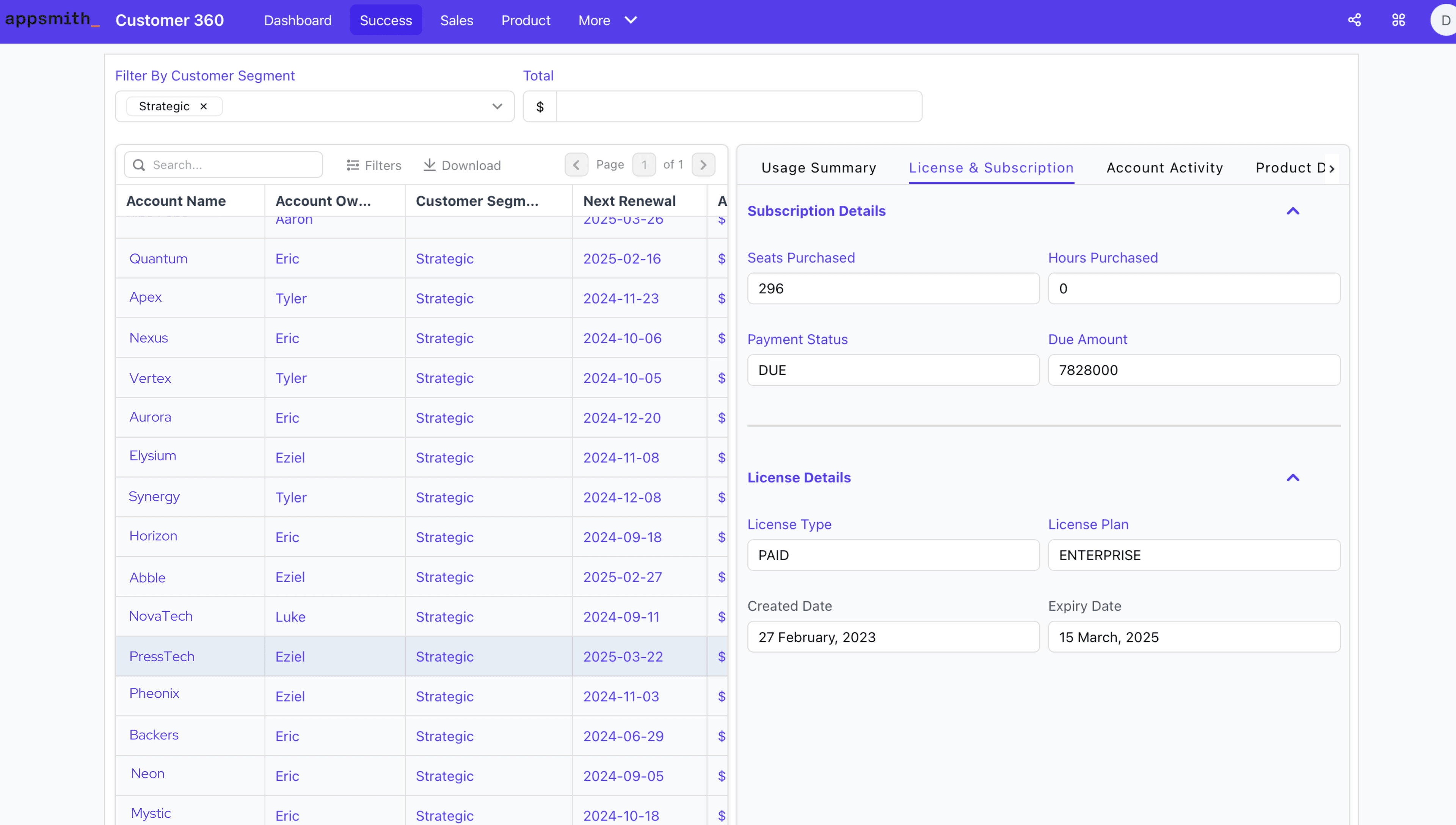Select the NovaTech account row
The image size is (1456, 825).
click(160, 617)
